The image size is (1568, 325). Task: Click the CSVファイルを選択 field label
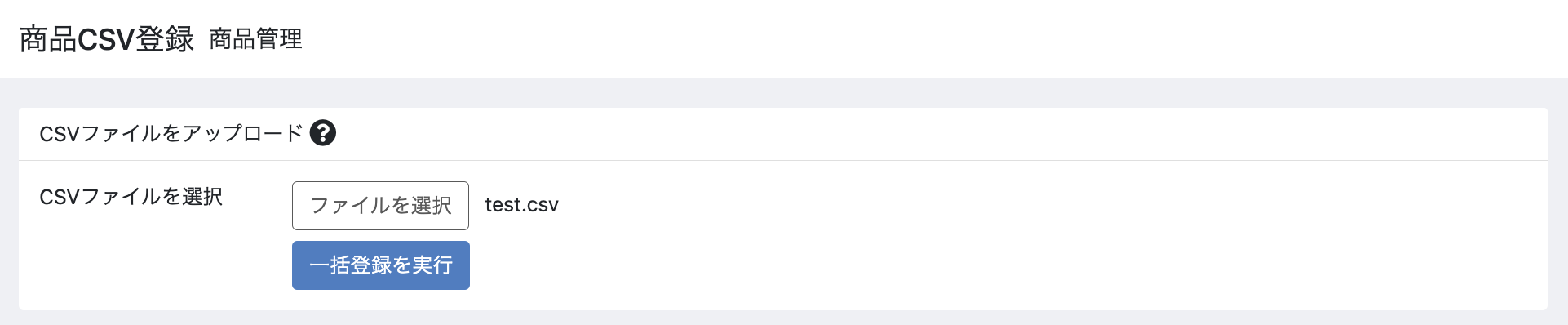[131, 197]
